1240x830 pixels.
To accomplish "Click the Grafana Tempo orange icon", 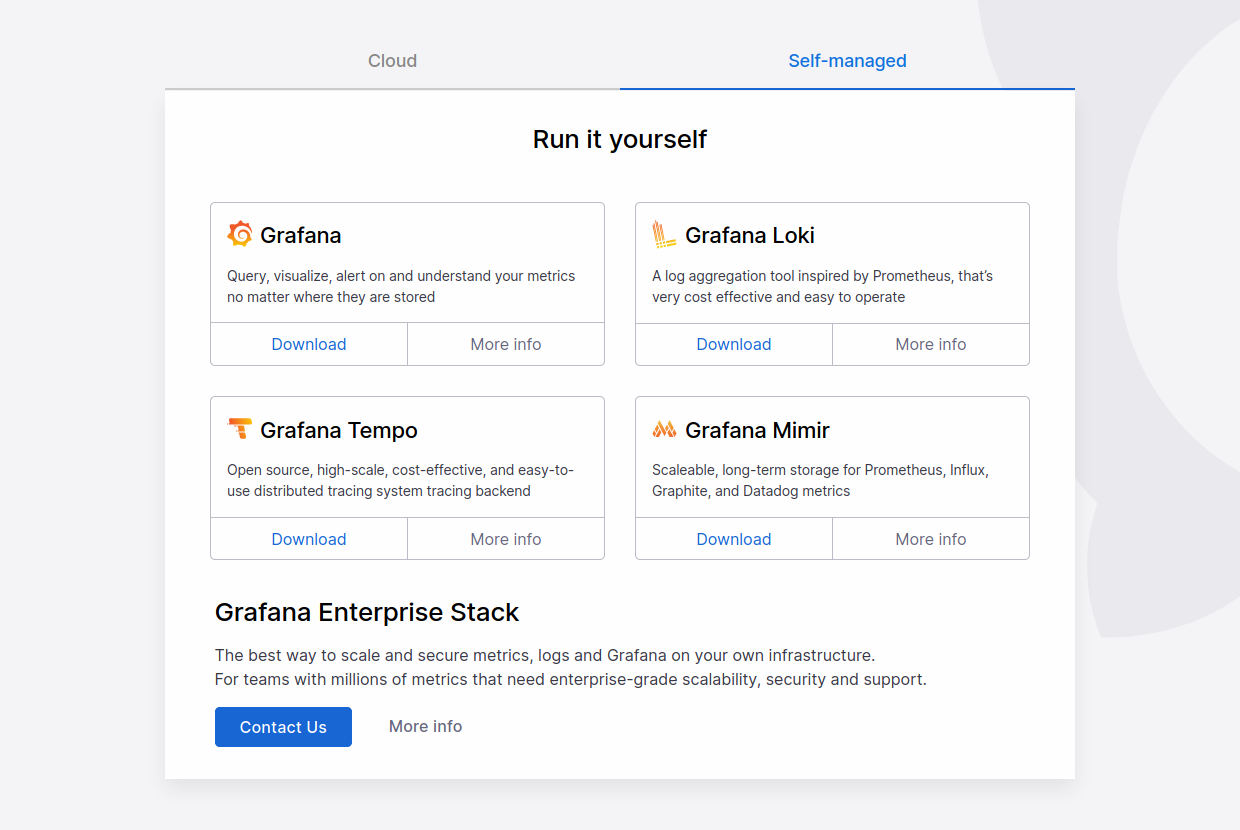I will click(240, 429).
